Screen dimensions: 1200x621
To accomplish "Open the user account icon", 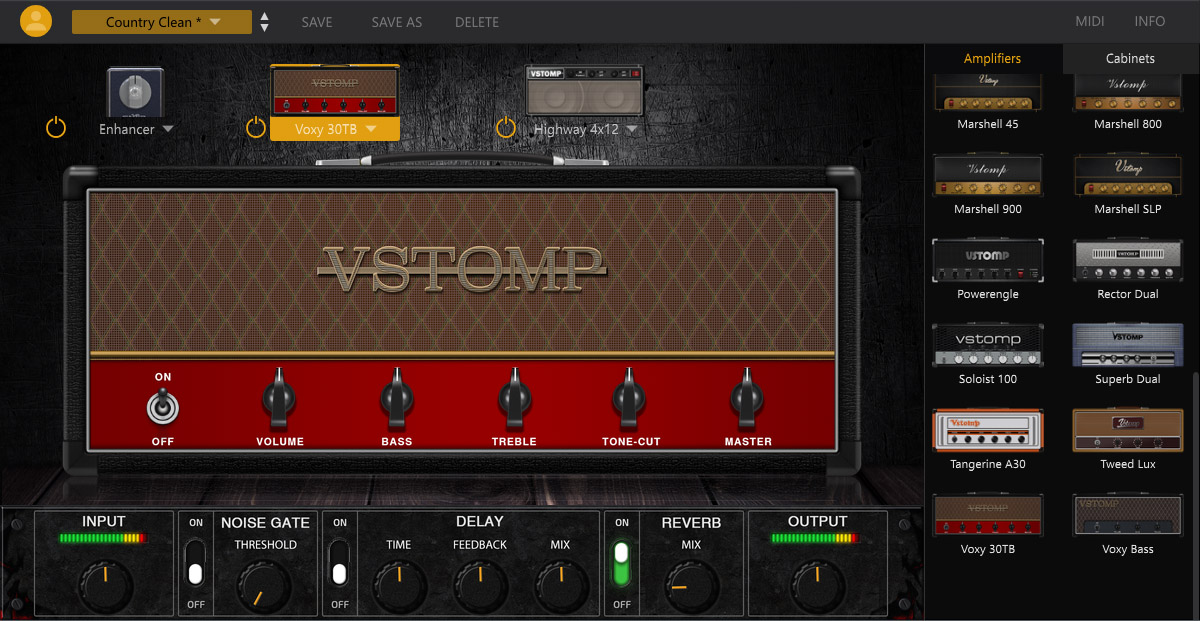I will coord(36,20).
